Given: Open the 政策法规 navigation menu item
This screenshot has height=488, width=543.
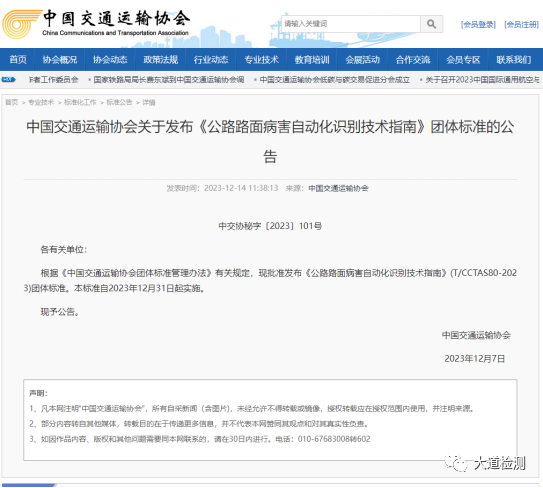Looking at the screenshot, I should (161, 60).
